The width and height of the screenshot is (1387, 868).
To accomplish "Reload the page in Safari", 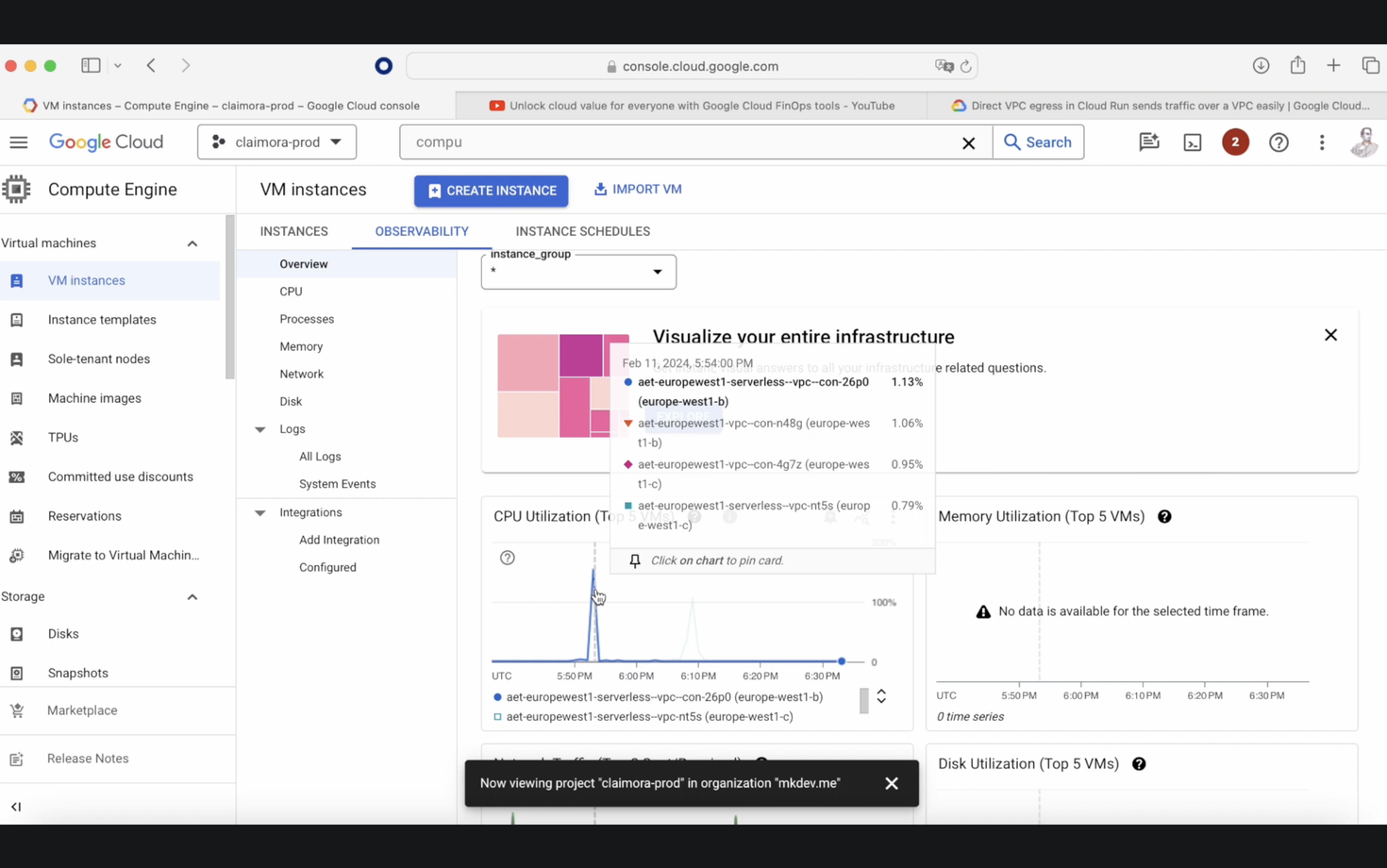I will coord(966,66).
